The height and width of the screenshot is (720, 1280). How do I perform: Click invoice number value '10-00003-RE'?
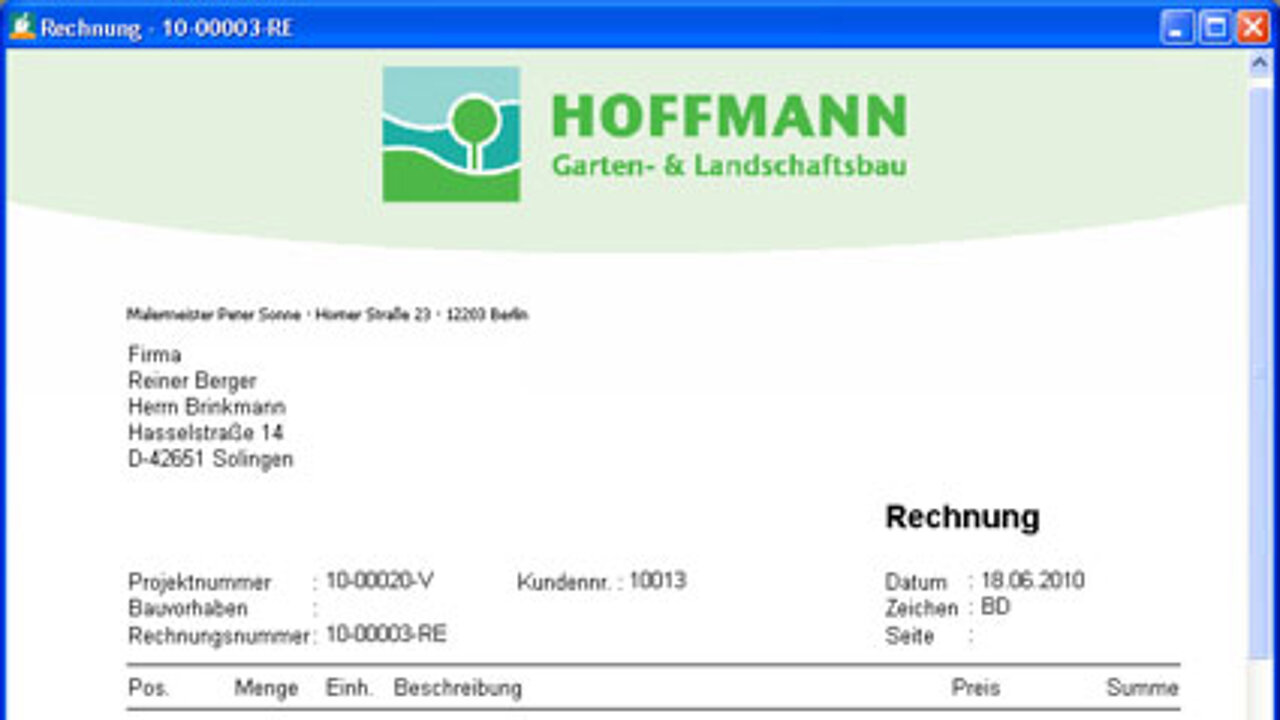[386, 634]
